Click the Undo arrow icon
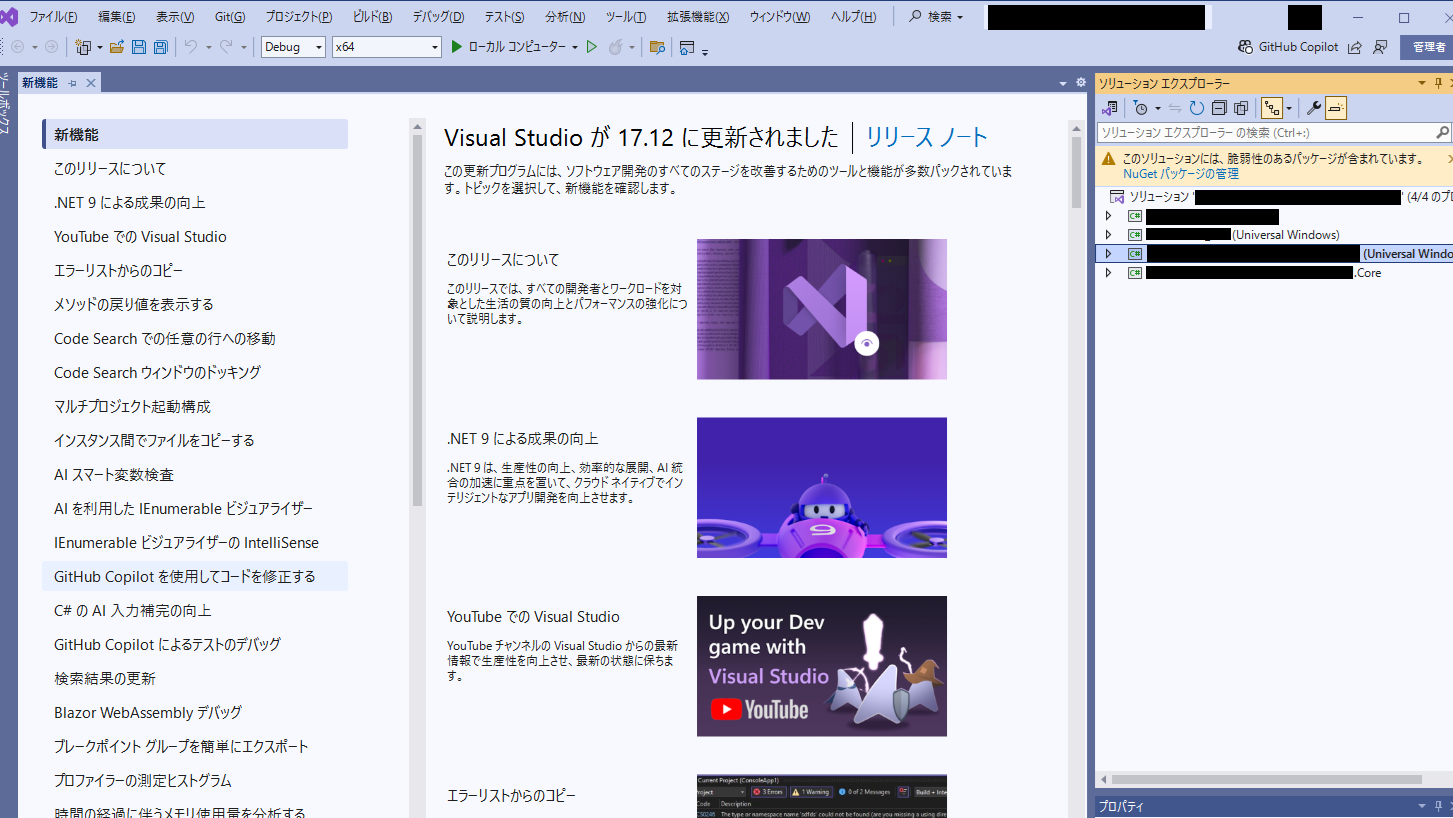This screenshot has width=1453, height=818. (190, 47)
